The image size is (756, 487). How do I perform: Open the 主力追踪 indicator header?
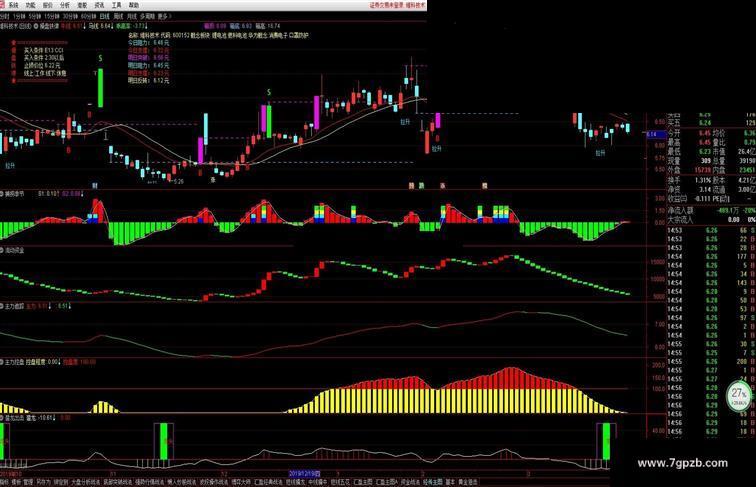(14, 306)
